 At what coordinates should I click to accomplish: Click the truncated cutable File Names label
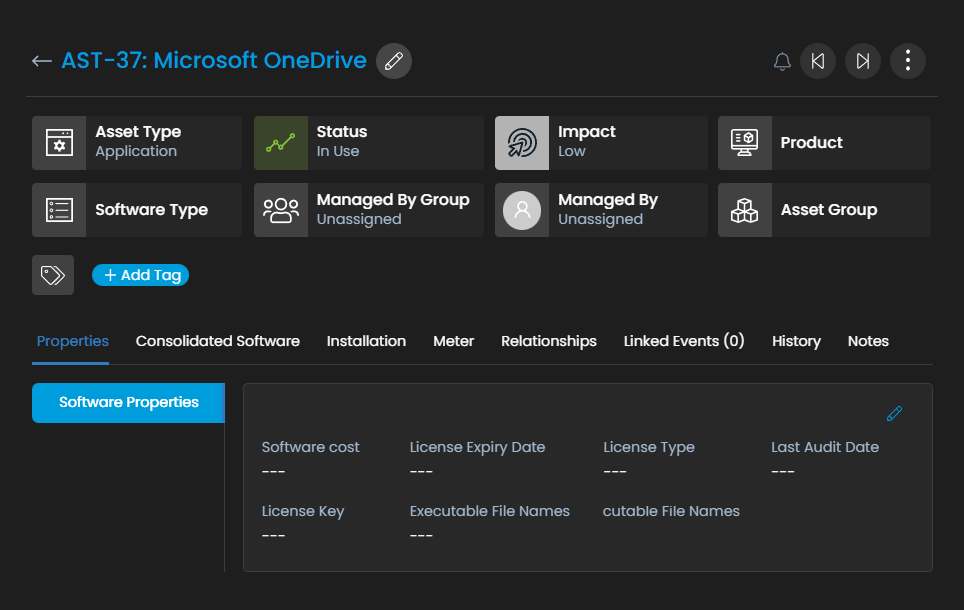(x=671, y=511)
